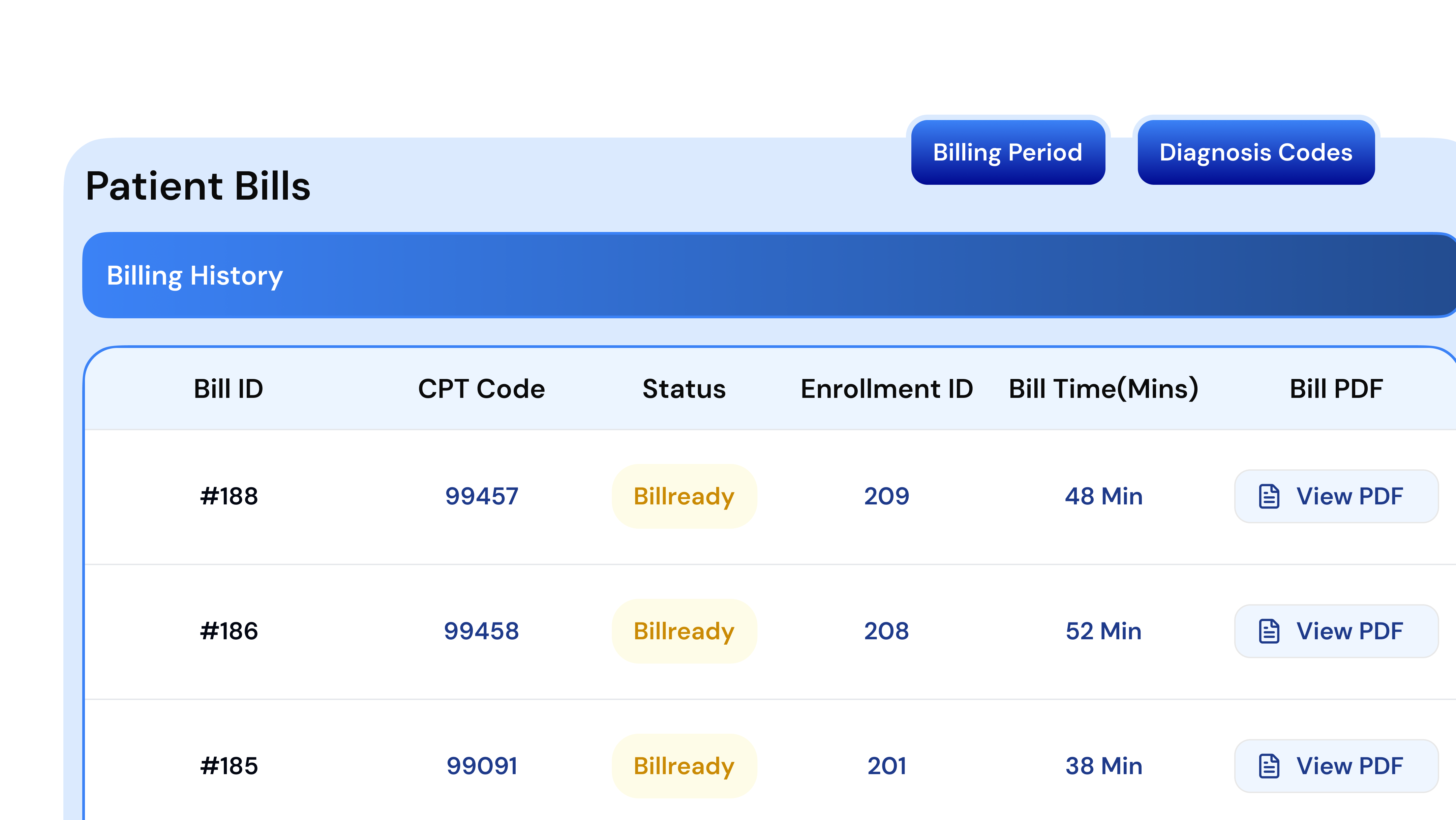Select bill ID #185 cell
Viewport: 1456px width, 820px height.
[229, 766]
